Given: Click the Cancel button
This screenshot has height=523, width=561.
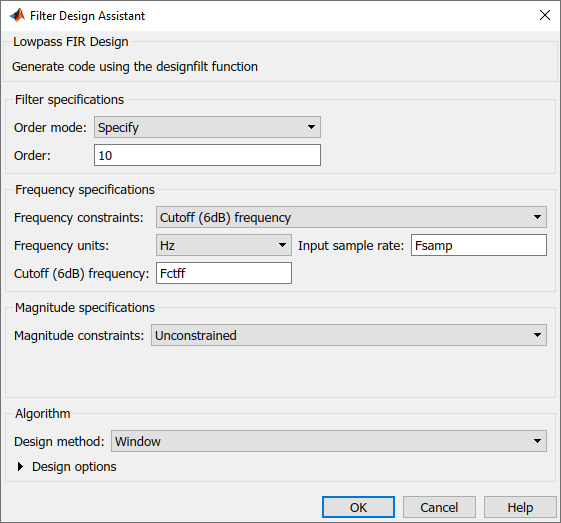Looking at the screenshot, I should coord(439,507).
